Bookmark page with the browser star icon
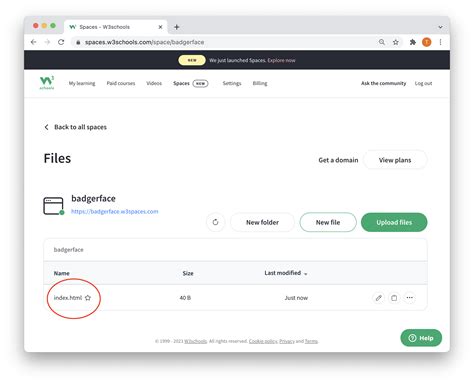Image resolution: width=474 pixels, height=384 pixels. tap(396, 42)
